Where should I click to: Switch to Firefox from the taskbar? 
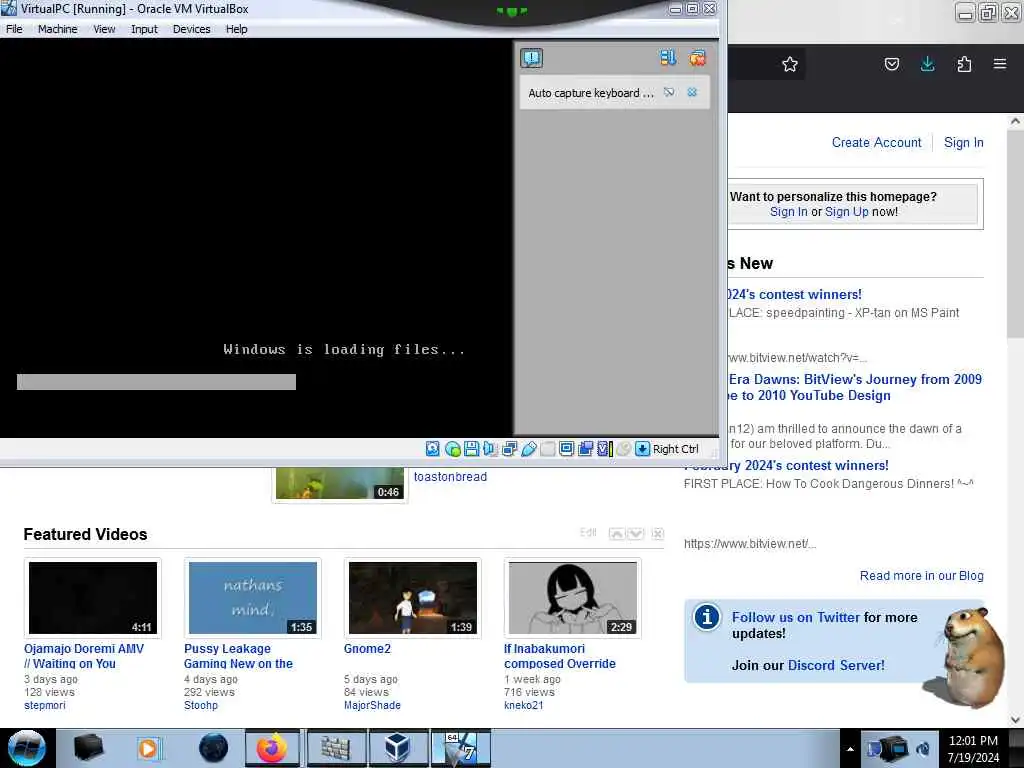[x=272, y=748]
